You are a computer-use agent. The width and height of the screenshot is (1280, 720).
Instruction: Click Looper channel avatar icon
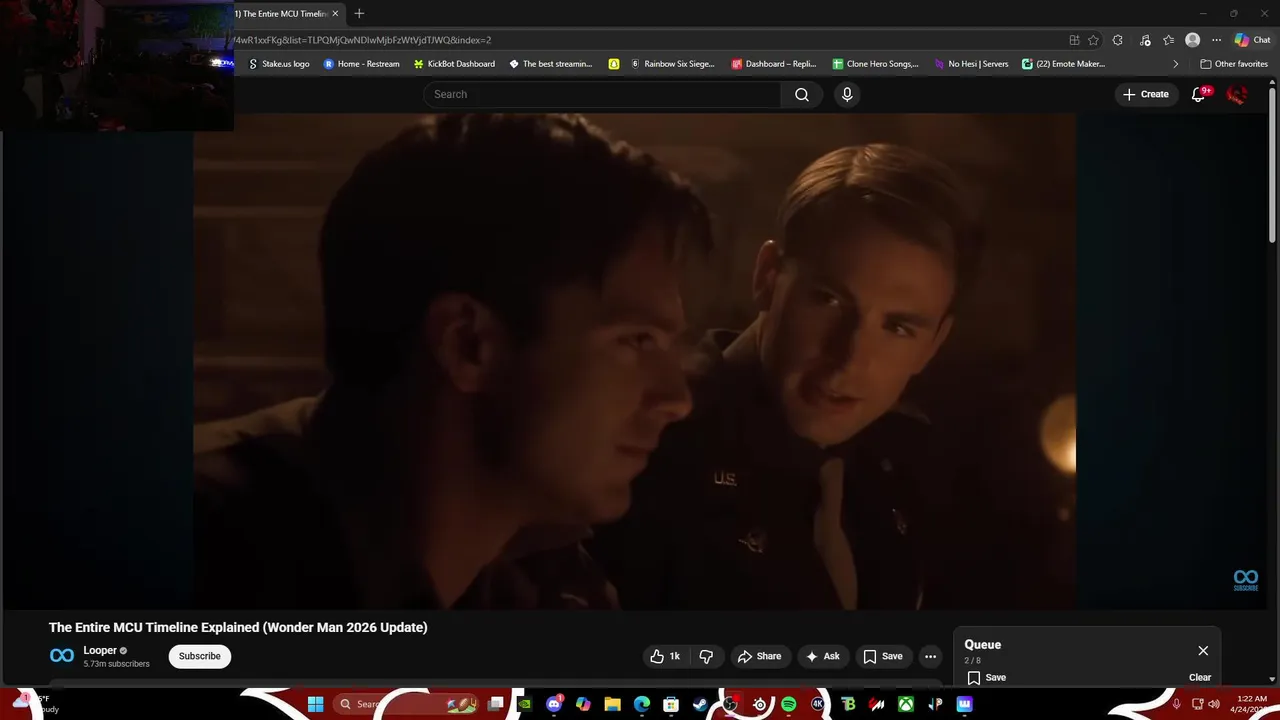[x=62, y=656]
